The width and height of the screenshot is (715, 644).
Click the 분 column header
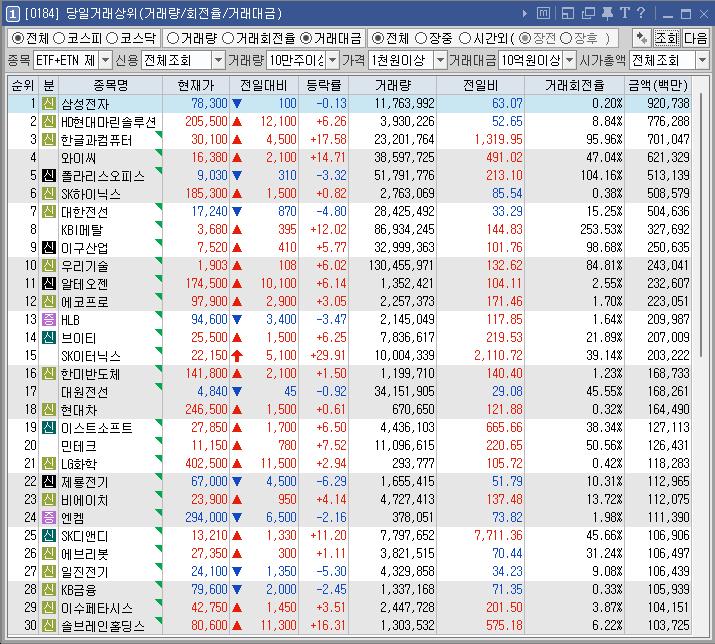pyautogui.click(x=49, y=85)
